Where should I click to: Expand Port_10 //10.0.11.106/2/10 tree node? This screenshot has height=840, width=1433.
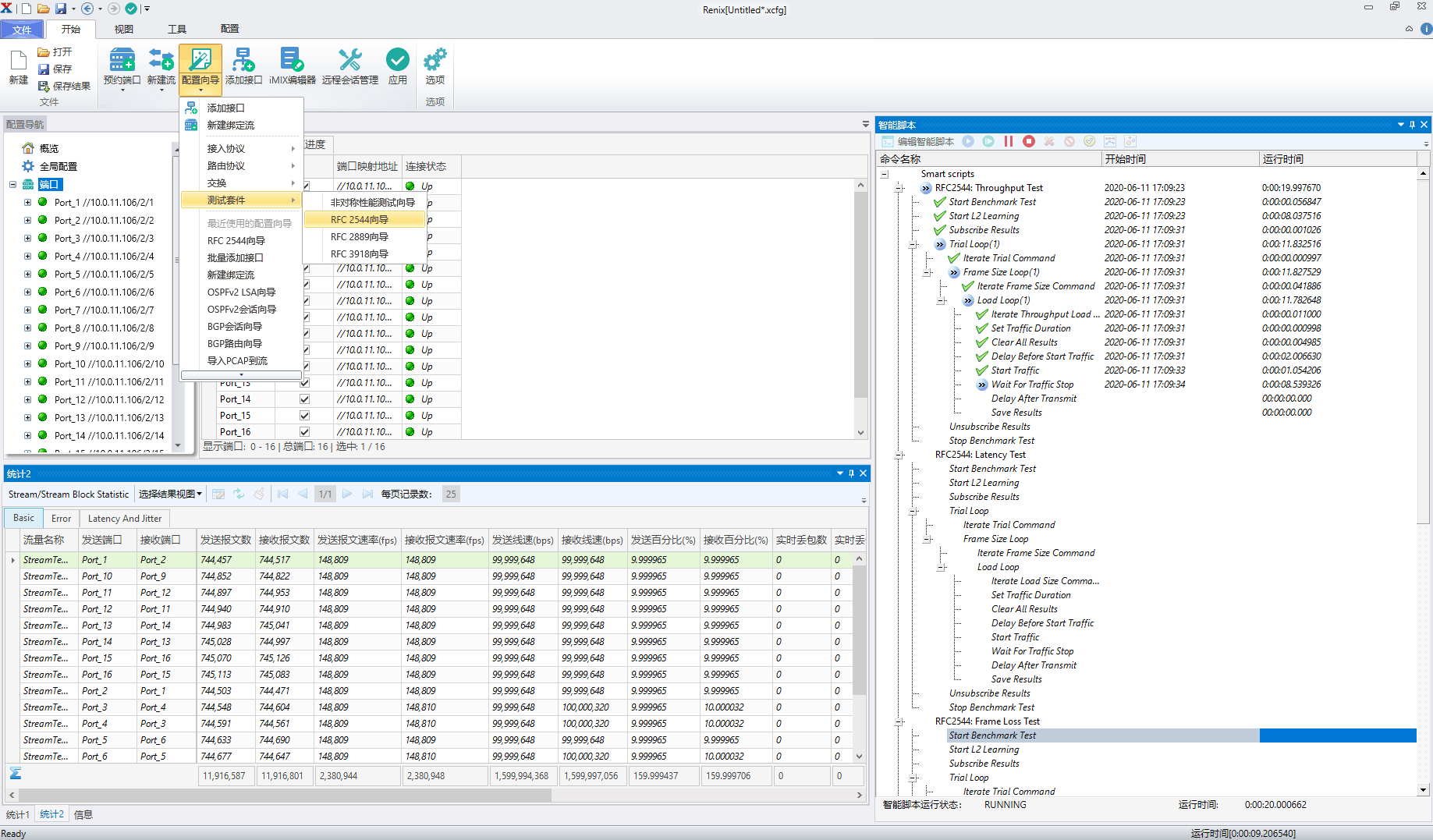pyautogui.click(x=27, y=363)
